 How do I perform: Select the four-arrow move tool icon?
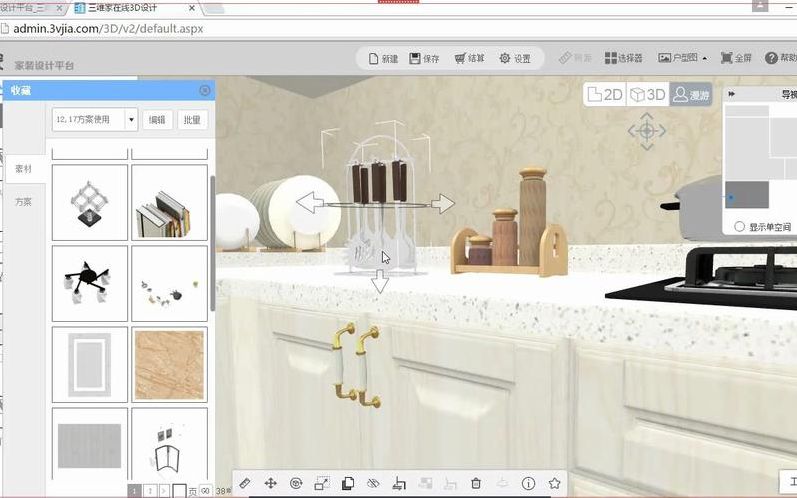(x=270, y=483)
